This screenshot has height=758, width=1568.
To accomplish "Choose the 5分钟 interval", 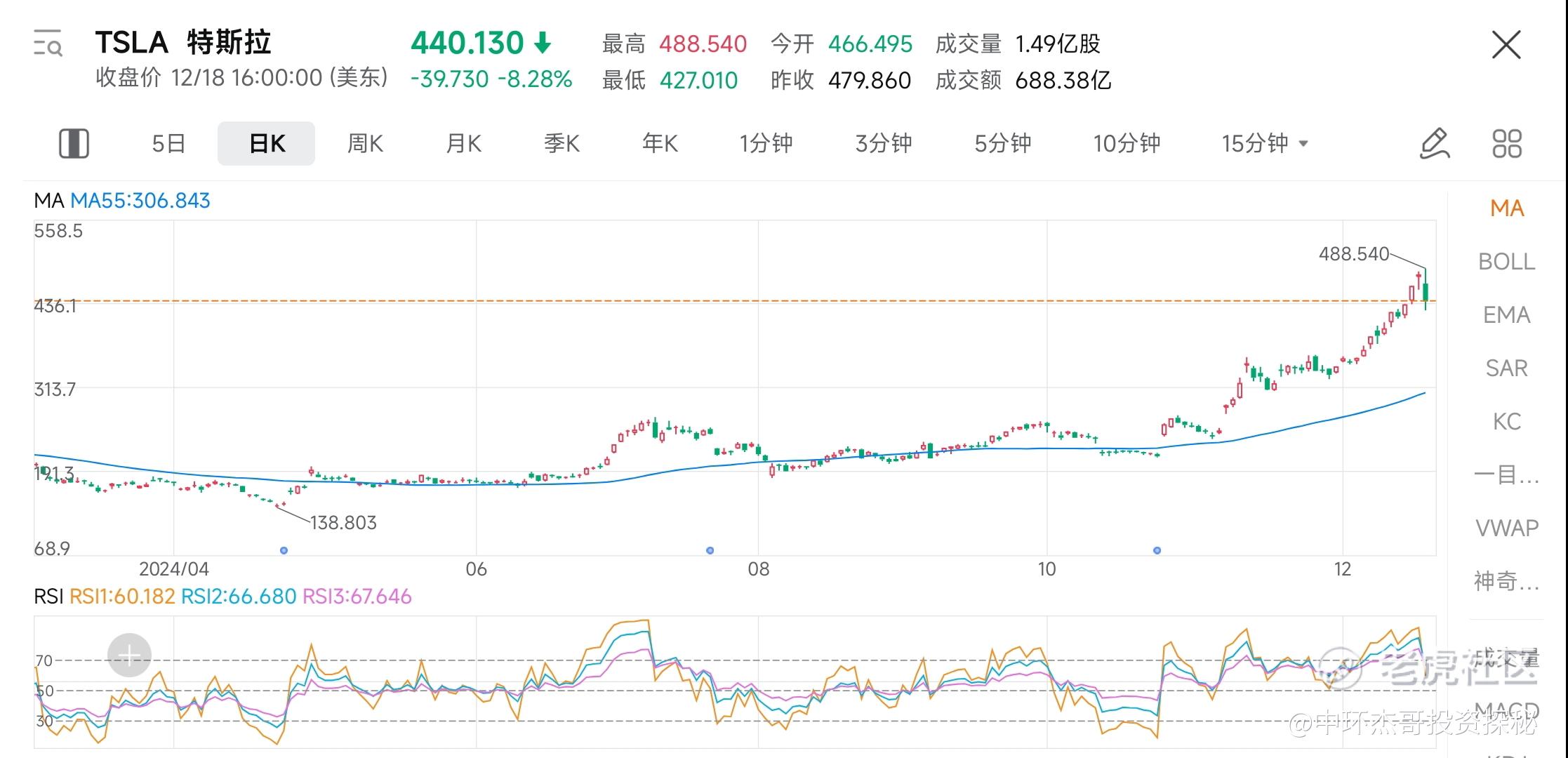I will pyautogui.click(x=1002, y=144).
